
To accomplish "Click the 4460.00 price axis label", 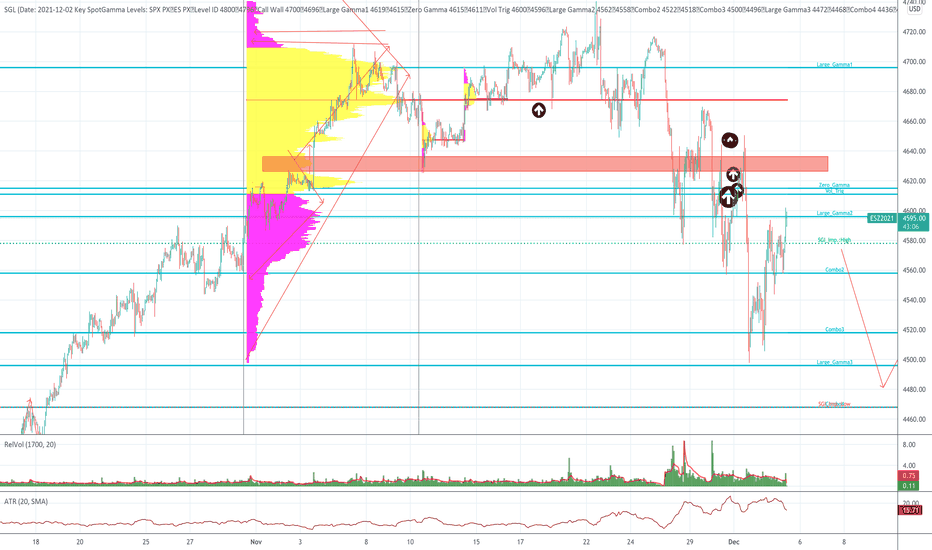I will tap(914, 419).
